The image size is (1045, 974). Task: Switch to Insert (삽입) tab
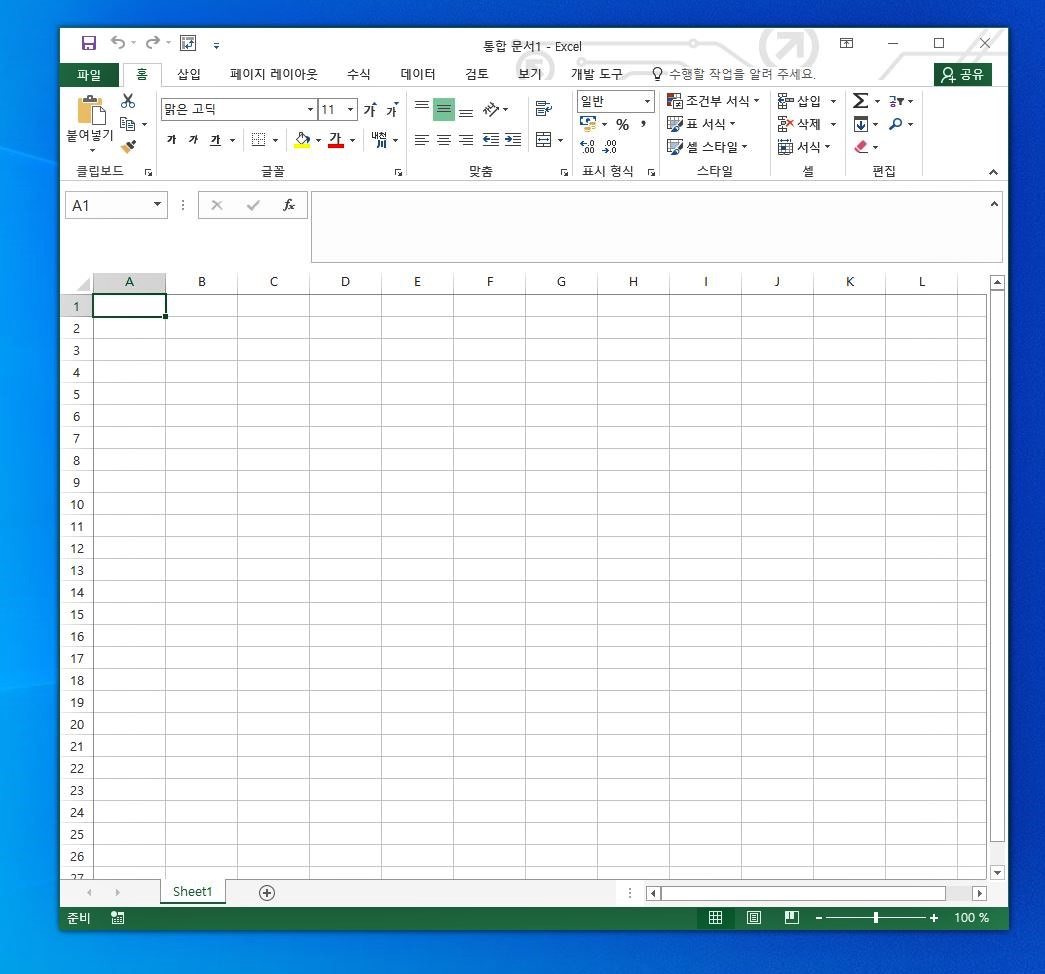189,74
